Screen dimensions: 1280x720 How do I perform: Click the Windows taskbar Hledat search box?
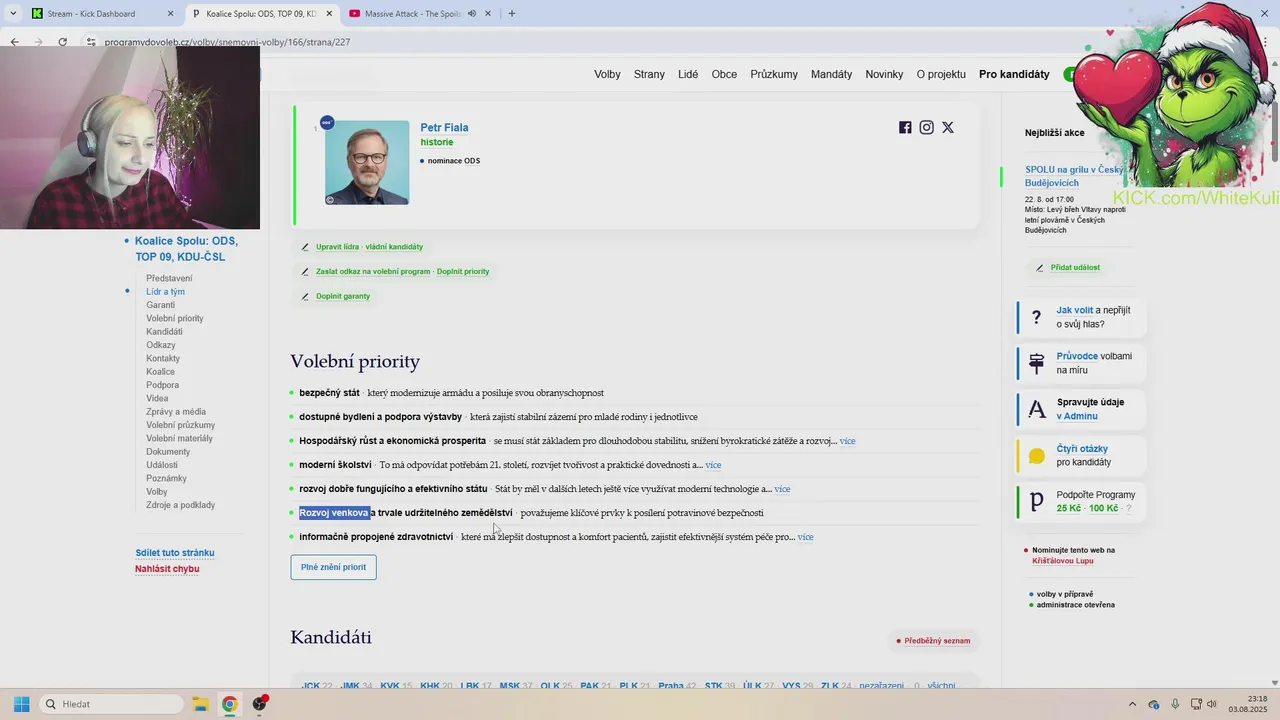(x=111, y=704)
